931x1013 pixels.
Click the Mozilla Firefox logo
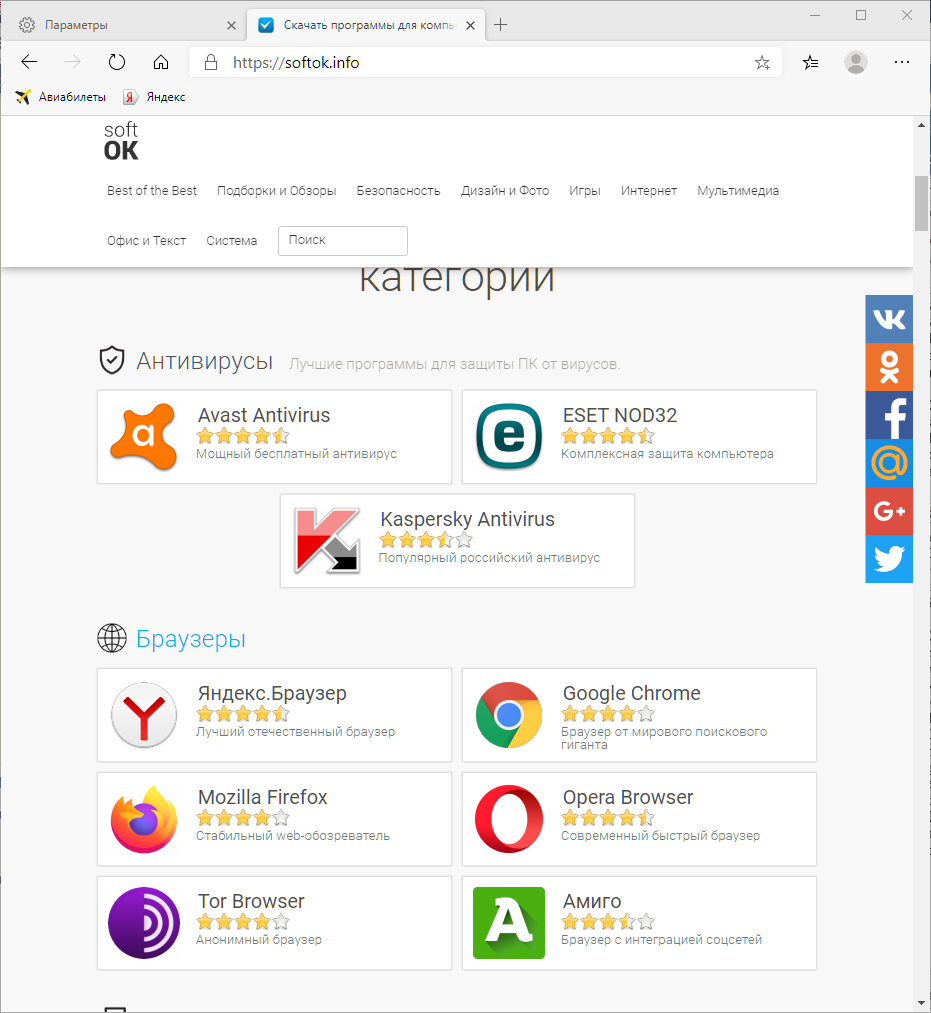point(143,819)
